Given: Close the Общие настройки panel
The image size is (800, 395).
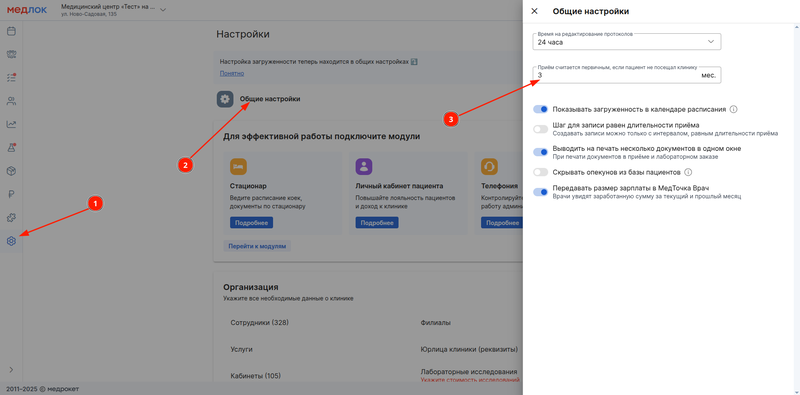Looking at the screenshot, I should [x=534, y=11].
